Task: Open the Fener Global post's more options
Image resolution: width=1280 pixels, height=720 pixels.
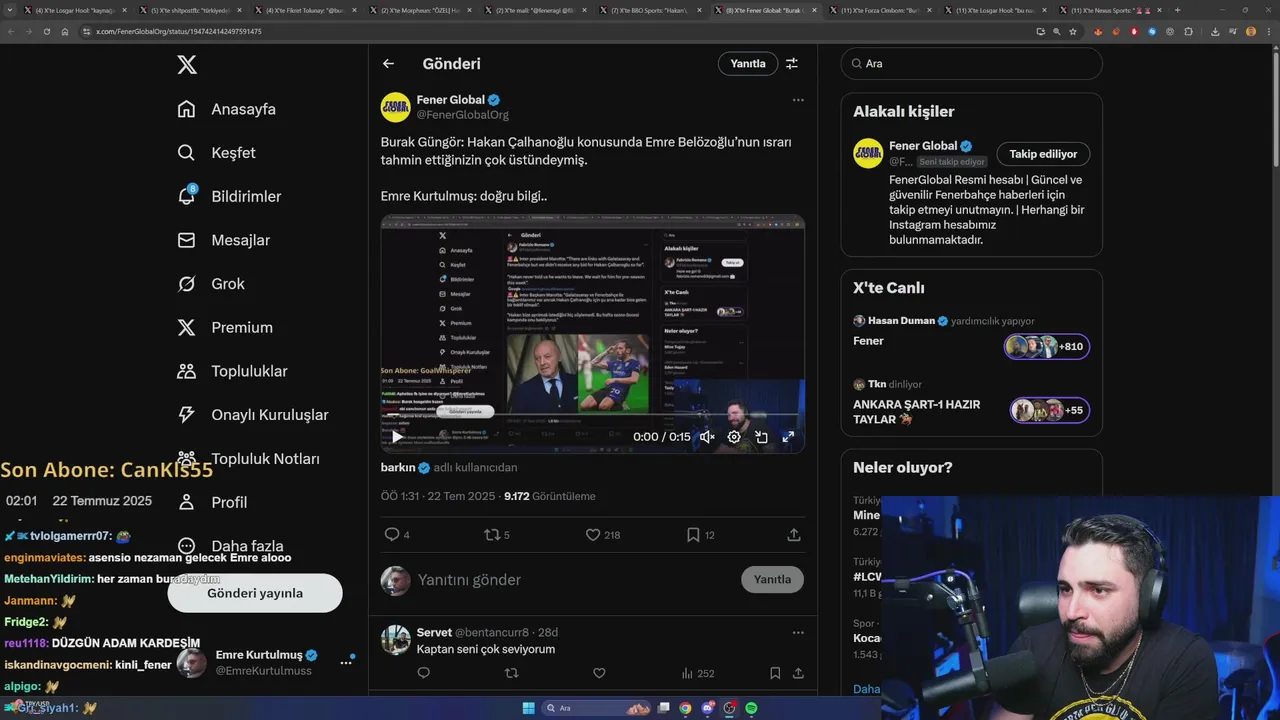Action: tap(798, 100)
